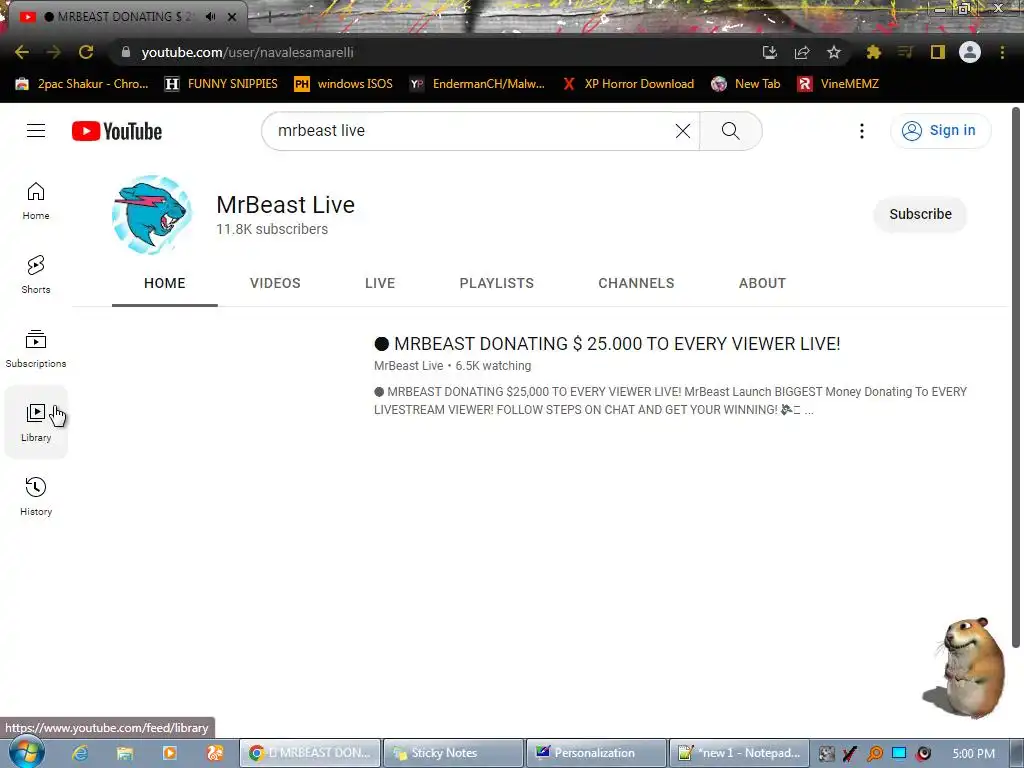The height and width of the screenshot is (768, 1024).
Task: Launch Internet Explorer from taskbar
Action: tap(80, 753)
